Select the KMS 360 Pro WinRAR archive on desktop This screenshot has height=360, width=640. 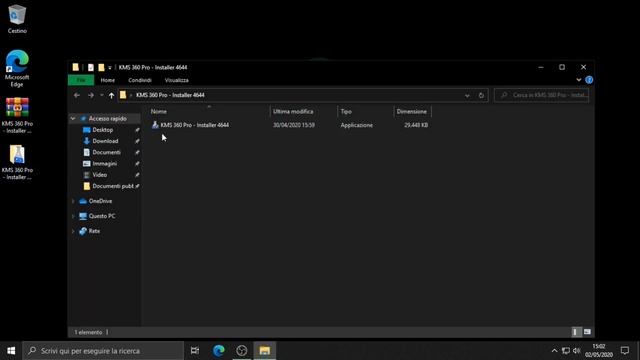[x=17, y=116]
